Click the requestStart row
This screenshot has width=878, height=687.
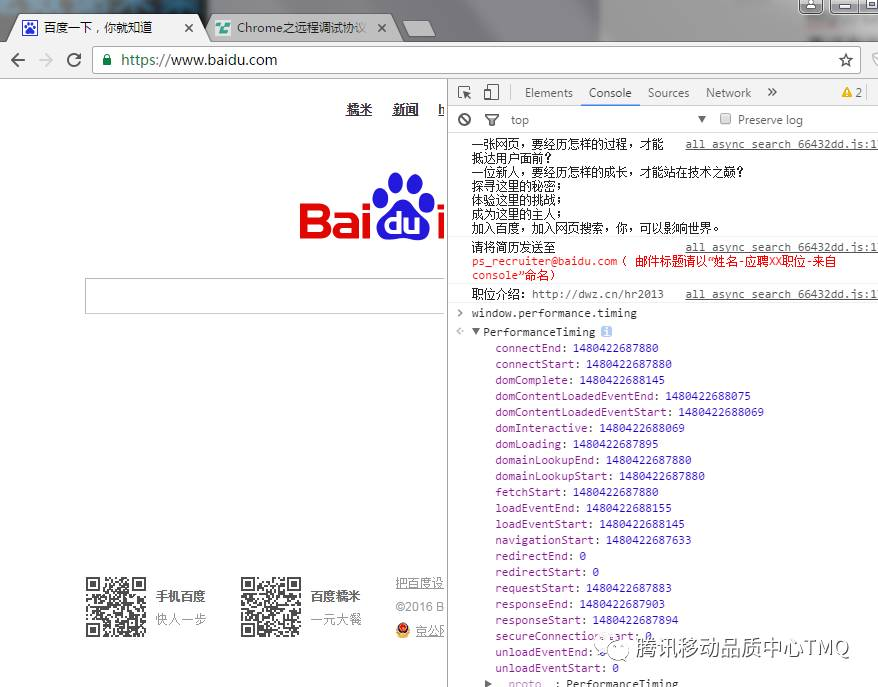583,588
